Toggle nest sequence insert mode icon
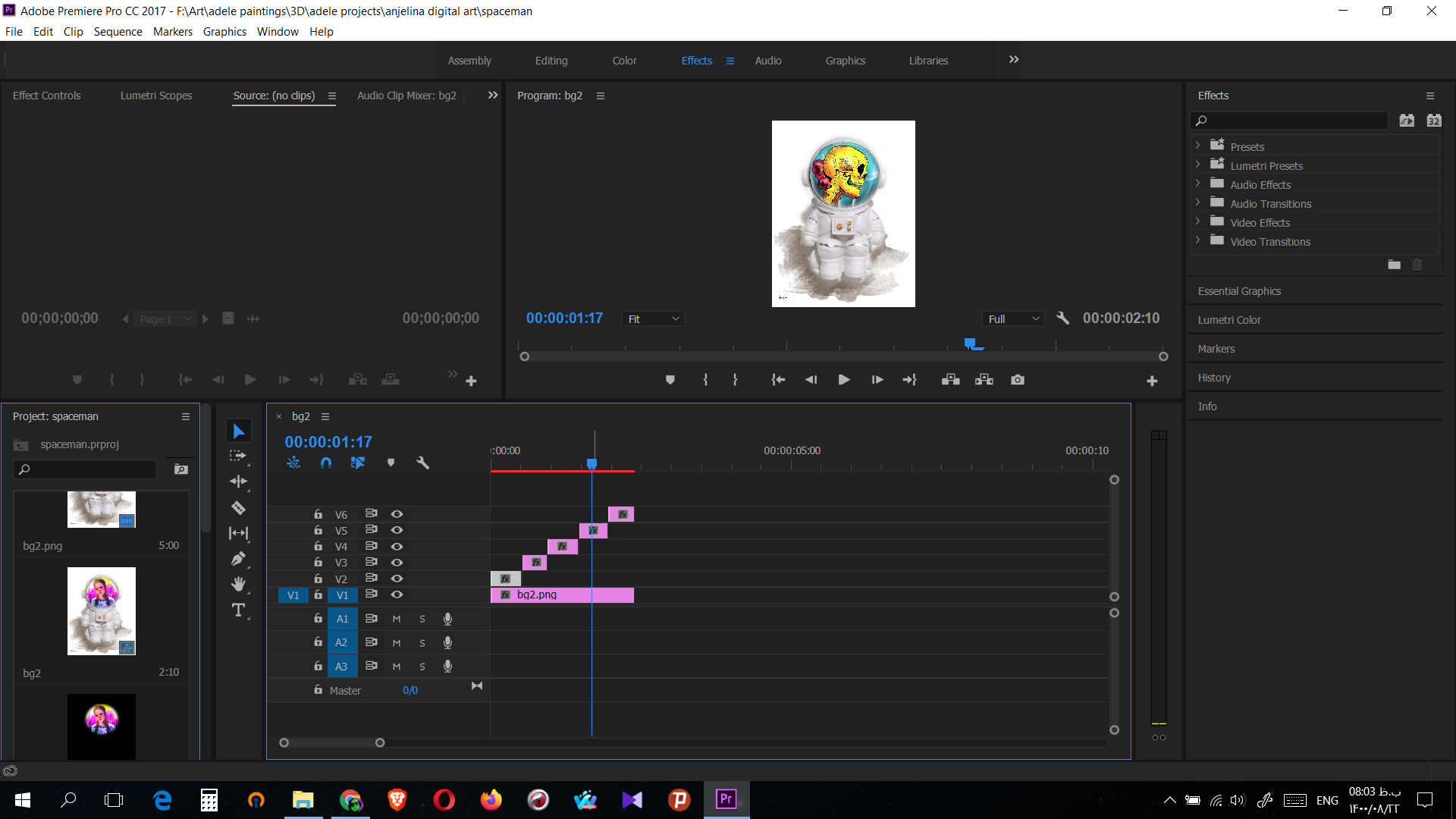 (293, 463)
